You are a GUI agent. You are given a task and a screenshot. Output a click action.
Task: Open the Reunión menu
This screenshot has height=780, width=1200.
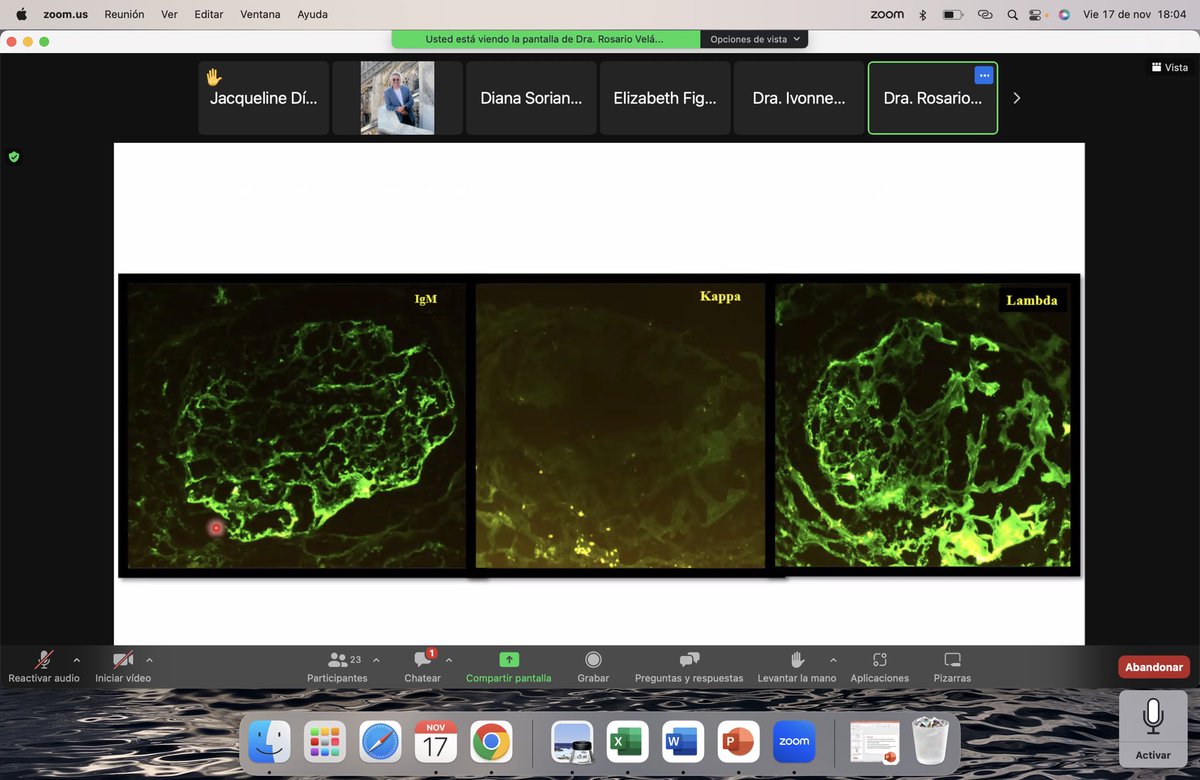pos(124,14)
